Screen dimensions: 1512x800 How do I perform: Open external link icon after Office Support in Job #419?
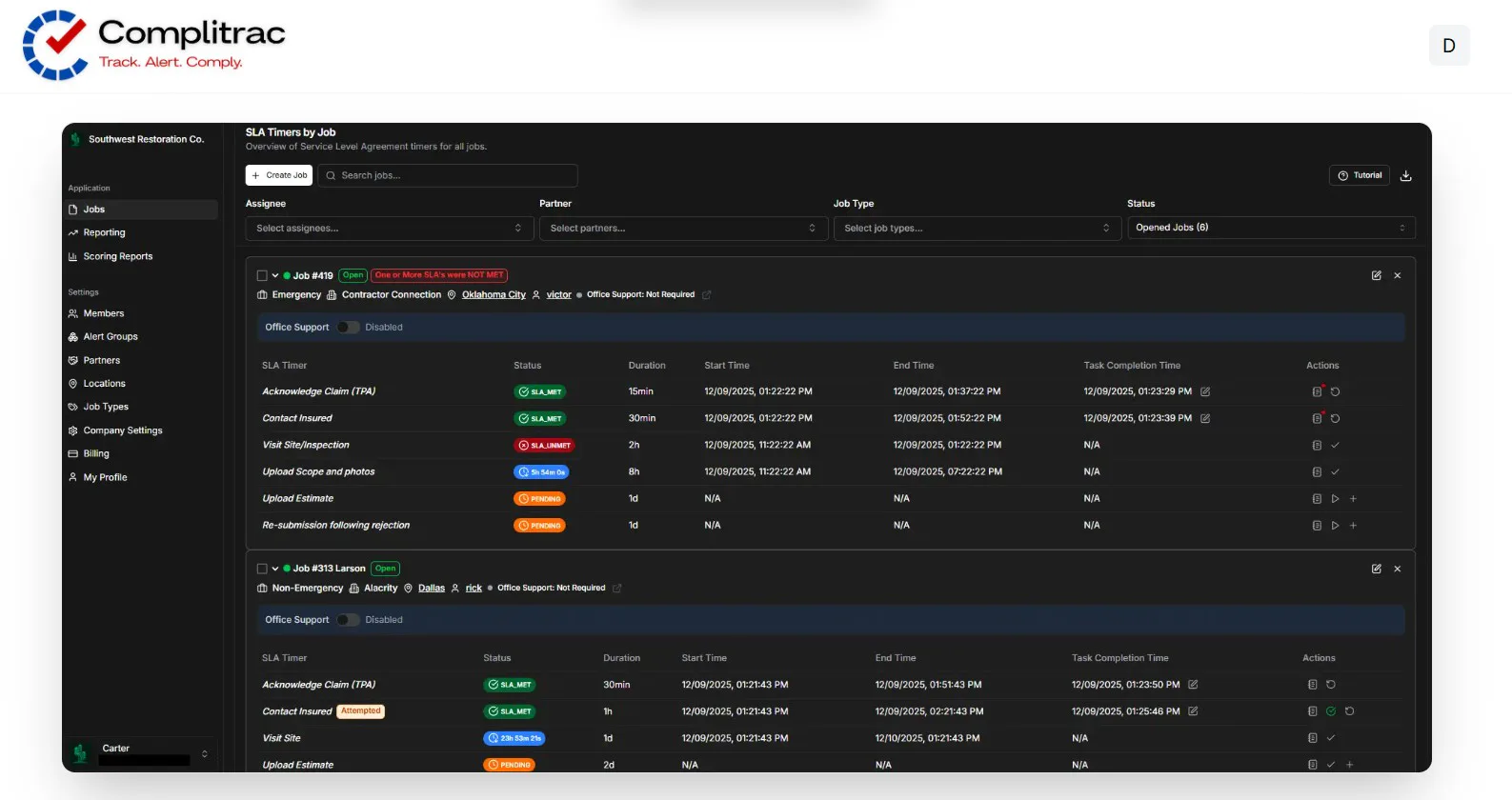point(707,294)
